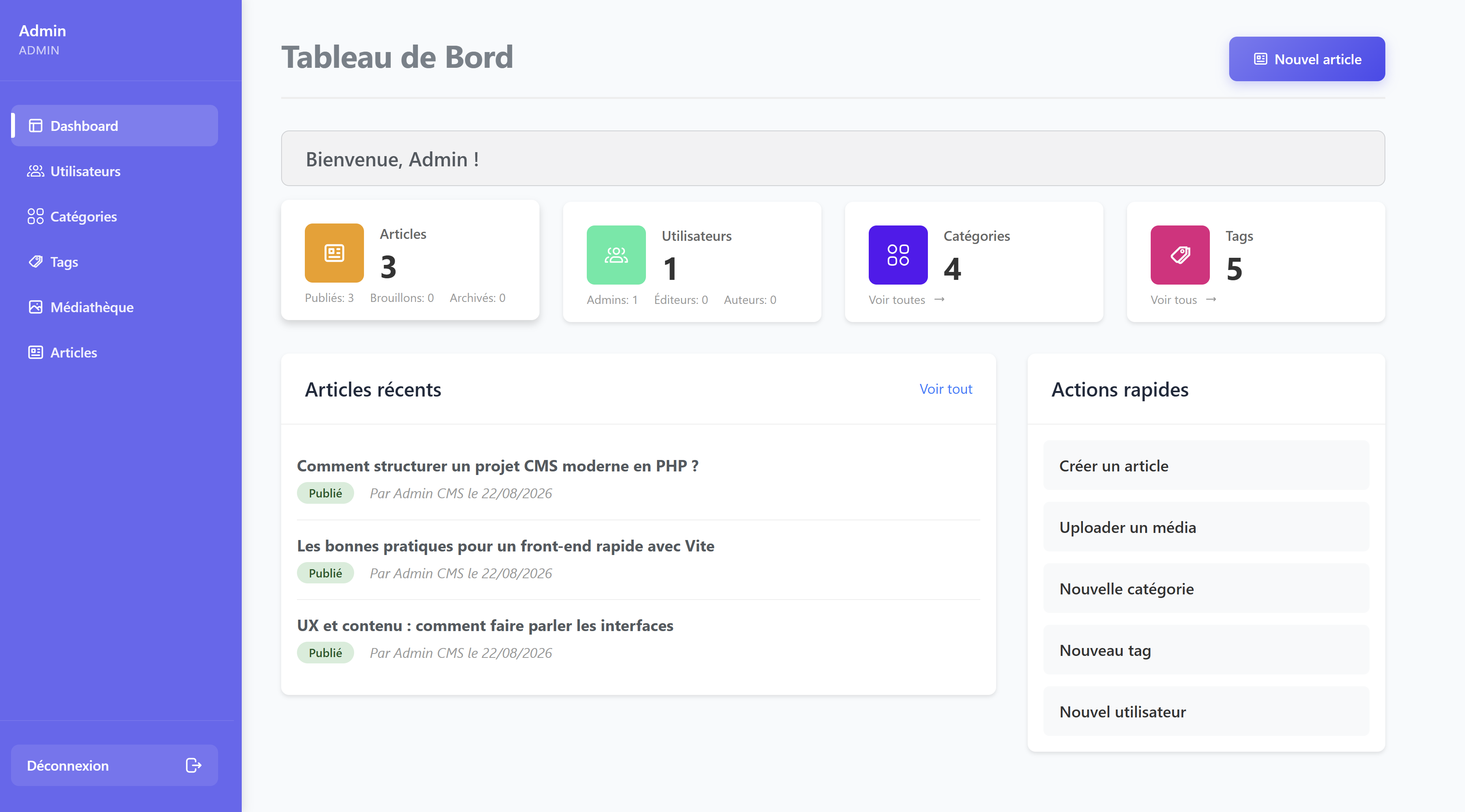Open article about structuring a CMS in PHP

[x=498, y=466]
